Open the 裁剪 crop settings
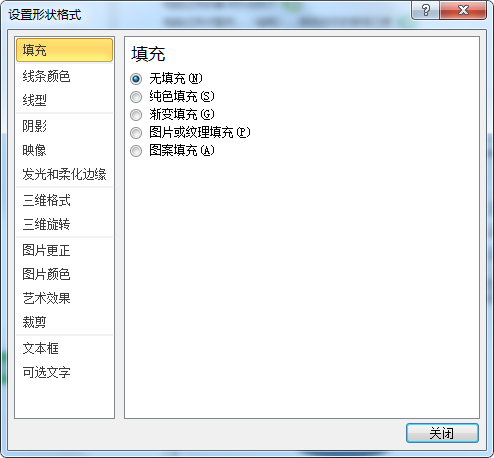This screenshot has height=458, width=494. 64,322
